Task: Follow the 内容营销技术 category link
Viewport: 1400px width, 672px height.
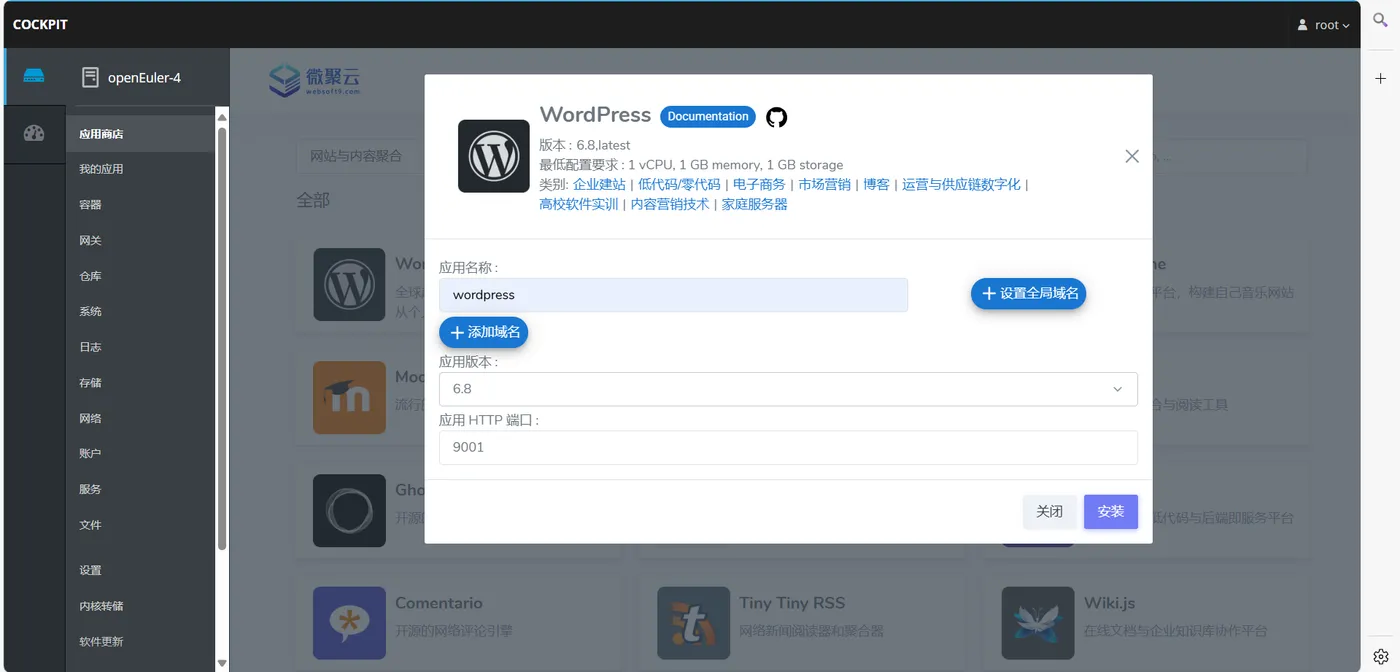Action: pos(670,204)
